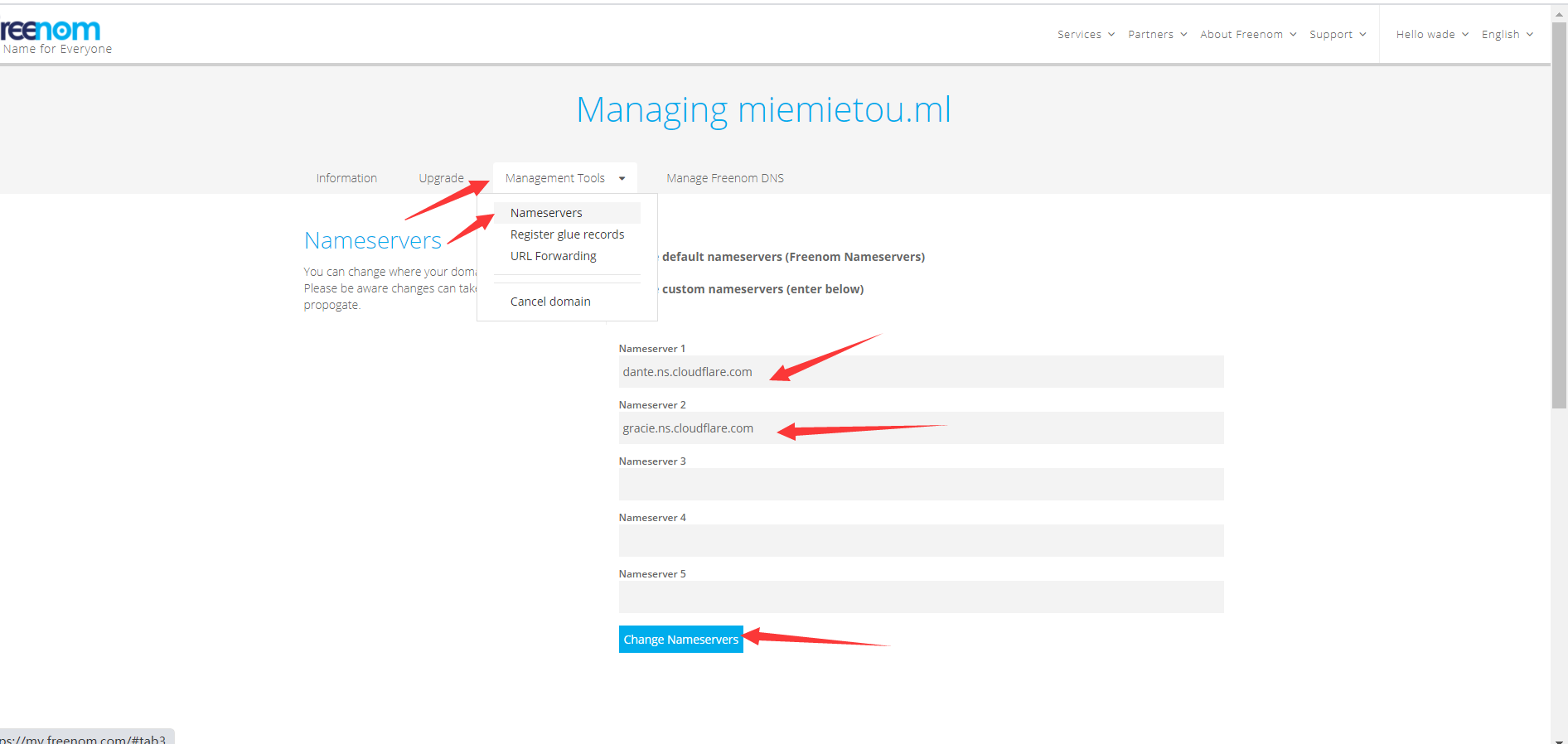Select Nameservers from the Management Tools menu
This screenshot has width=1568, height=744.
pos(567,213)
